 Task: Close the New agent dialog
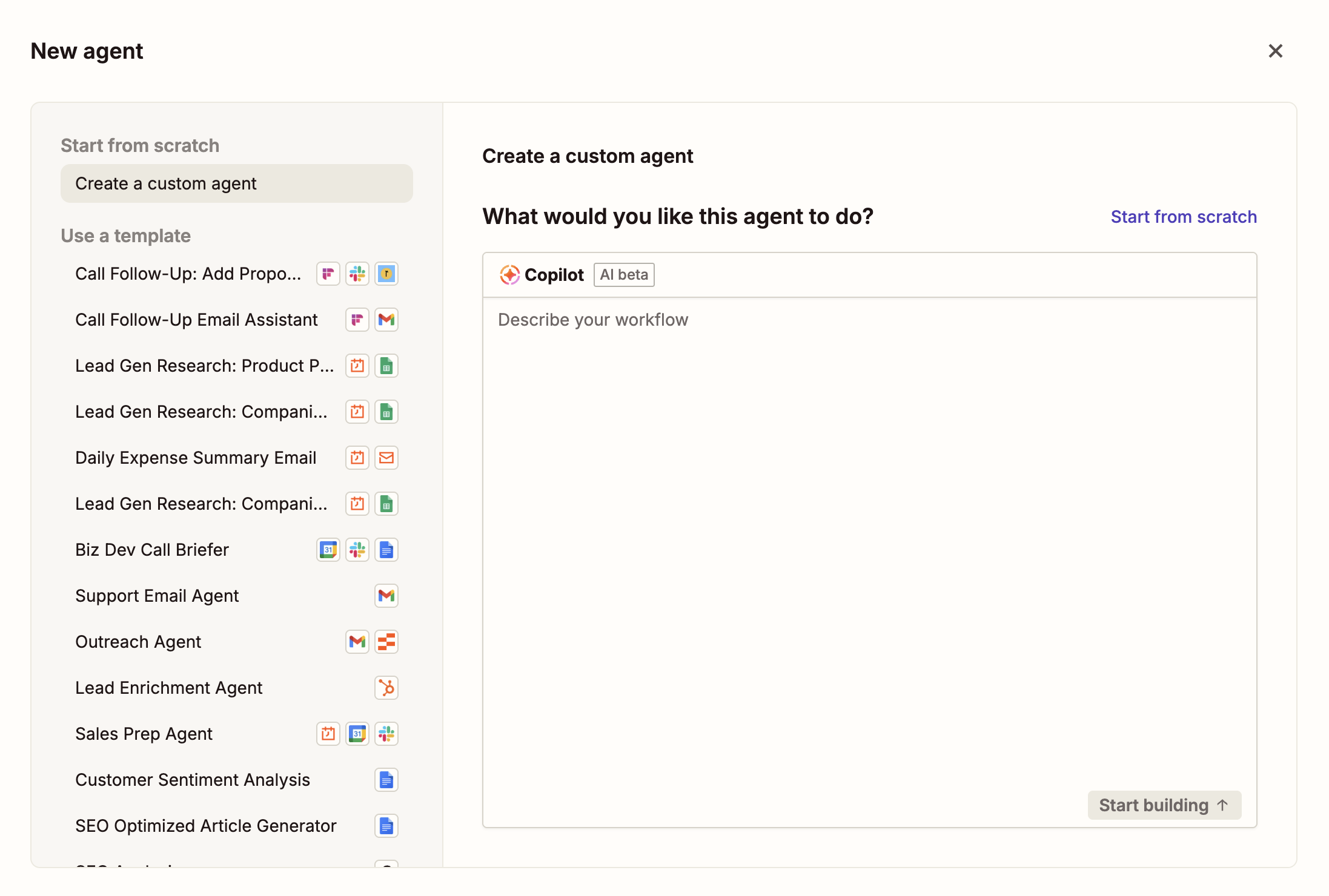[x=1276, y=51]
